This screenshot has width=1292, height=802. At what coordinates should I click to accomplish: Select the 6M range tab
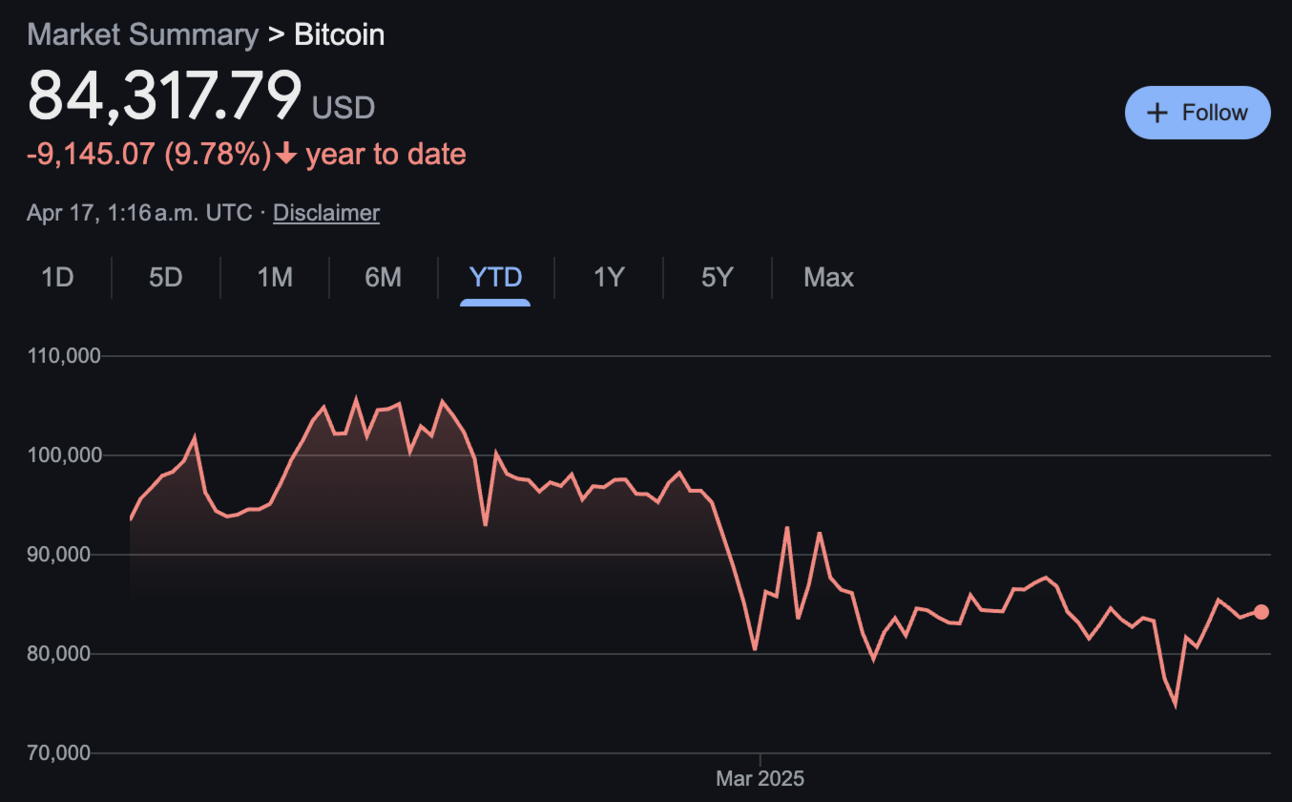383,277
